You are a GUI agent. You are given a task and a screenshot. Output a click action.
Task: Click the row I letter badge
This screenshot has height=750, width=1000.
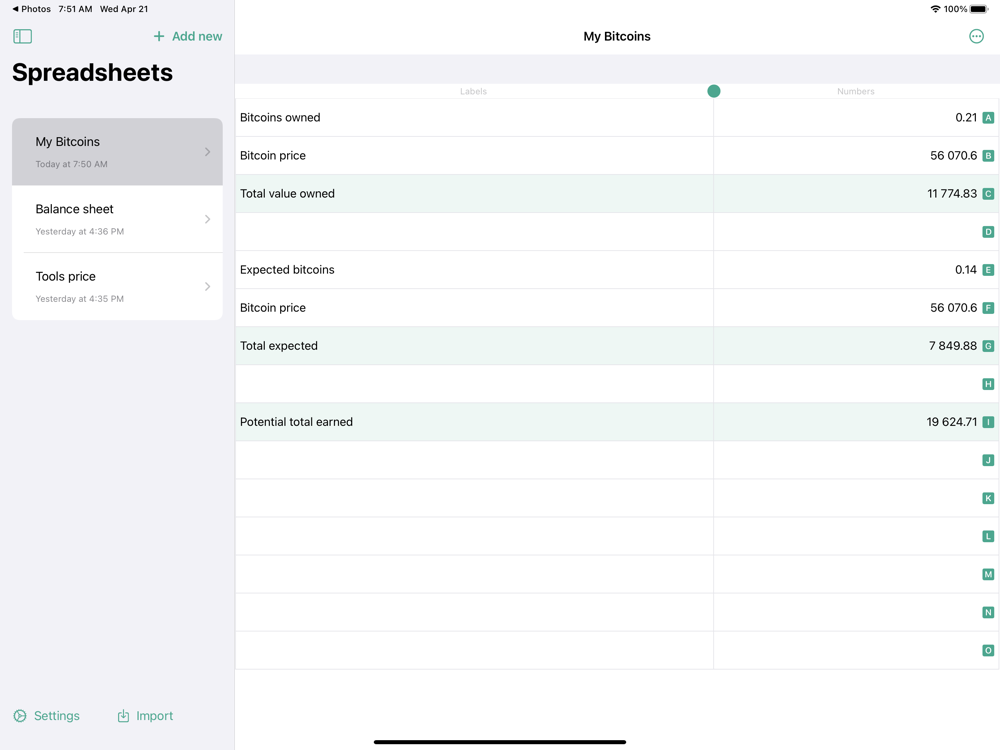click(988, 422)
